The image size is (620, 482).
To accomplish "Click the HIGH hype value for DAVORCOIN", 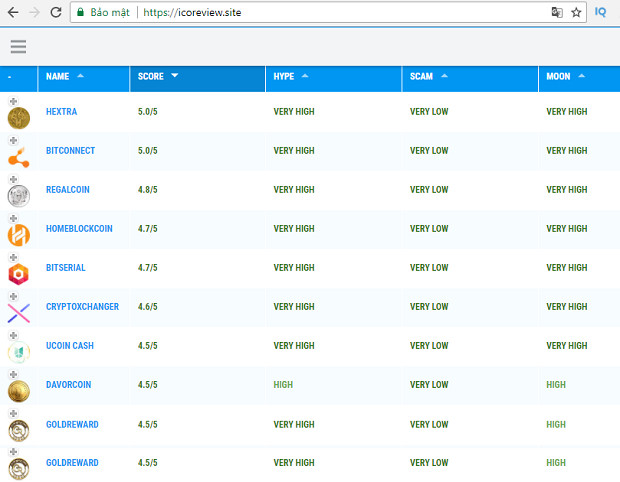I will (283, 385).
